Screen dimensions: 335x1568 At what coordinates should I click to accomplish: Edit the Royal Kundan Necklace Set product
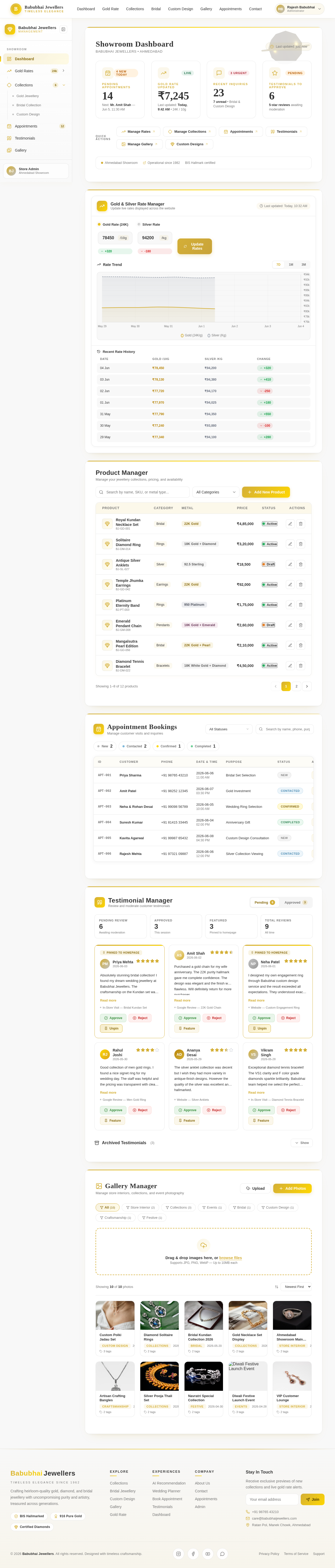click(290, 524)
